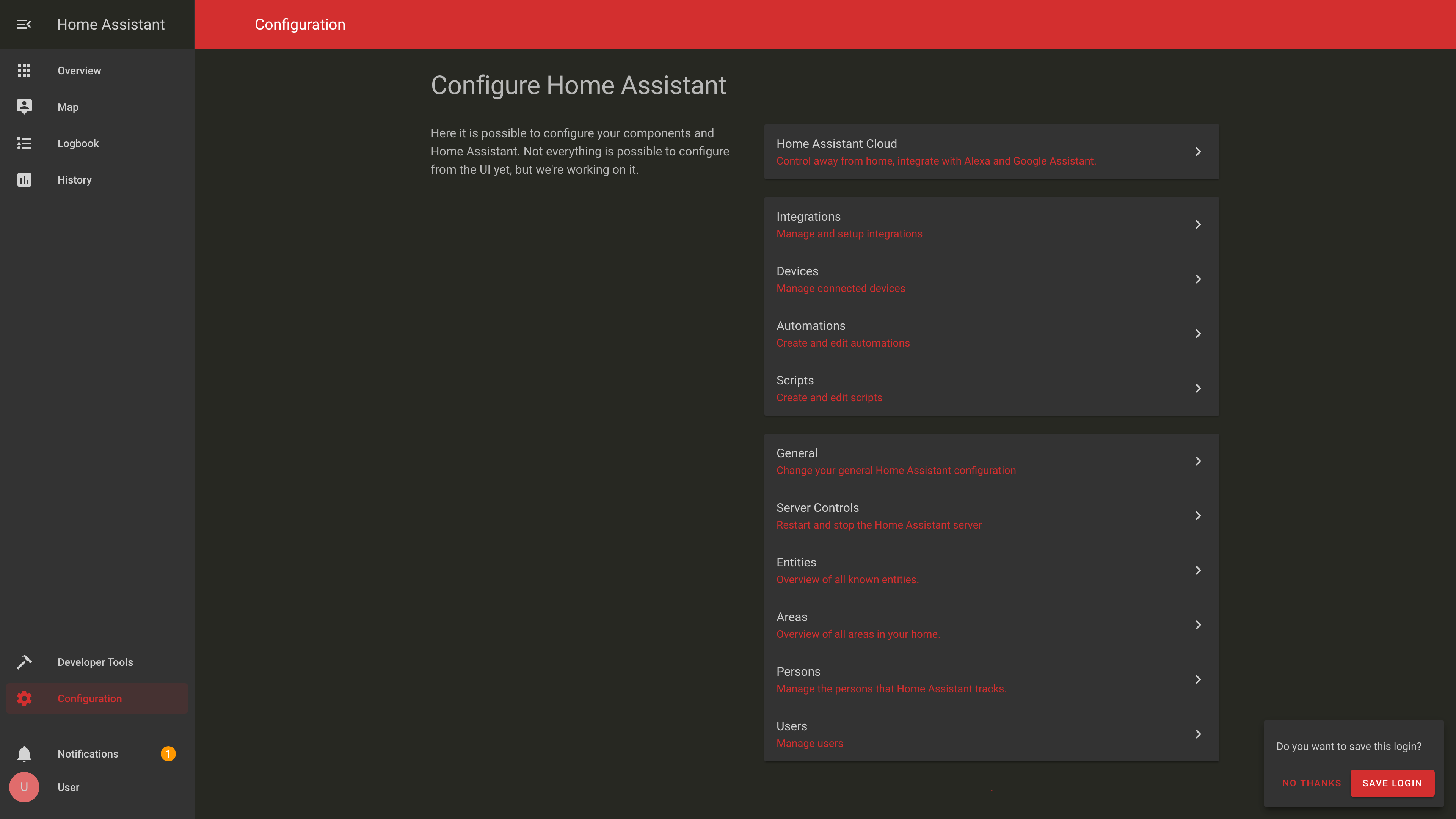The height and width of the screenshot is (819, 1456).
Task: Click No Thanks to dismiss login save
Action: click(1312, 783)
